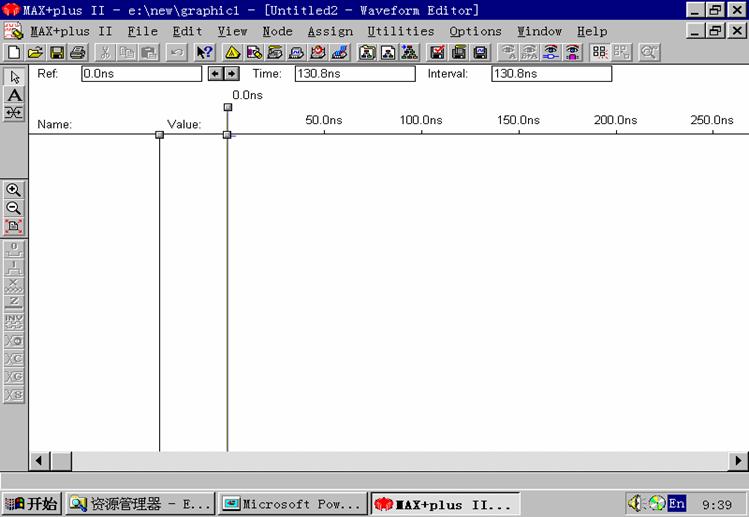Click the project save and compile icon
The width and height of the screenshot is (749, 517).
click(459, 52)
